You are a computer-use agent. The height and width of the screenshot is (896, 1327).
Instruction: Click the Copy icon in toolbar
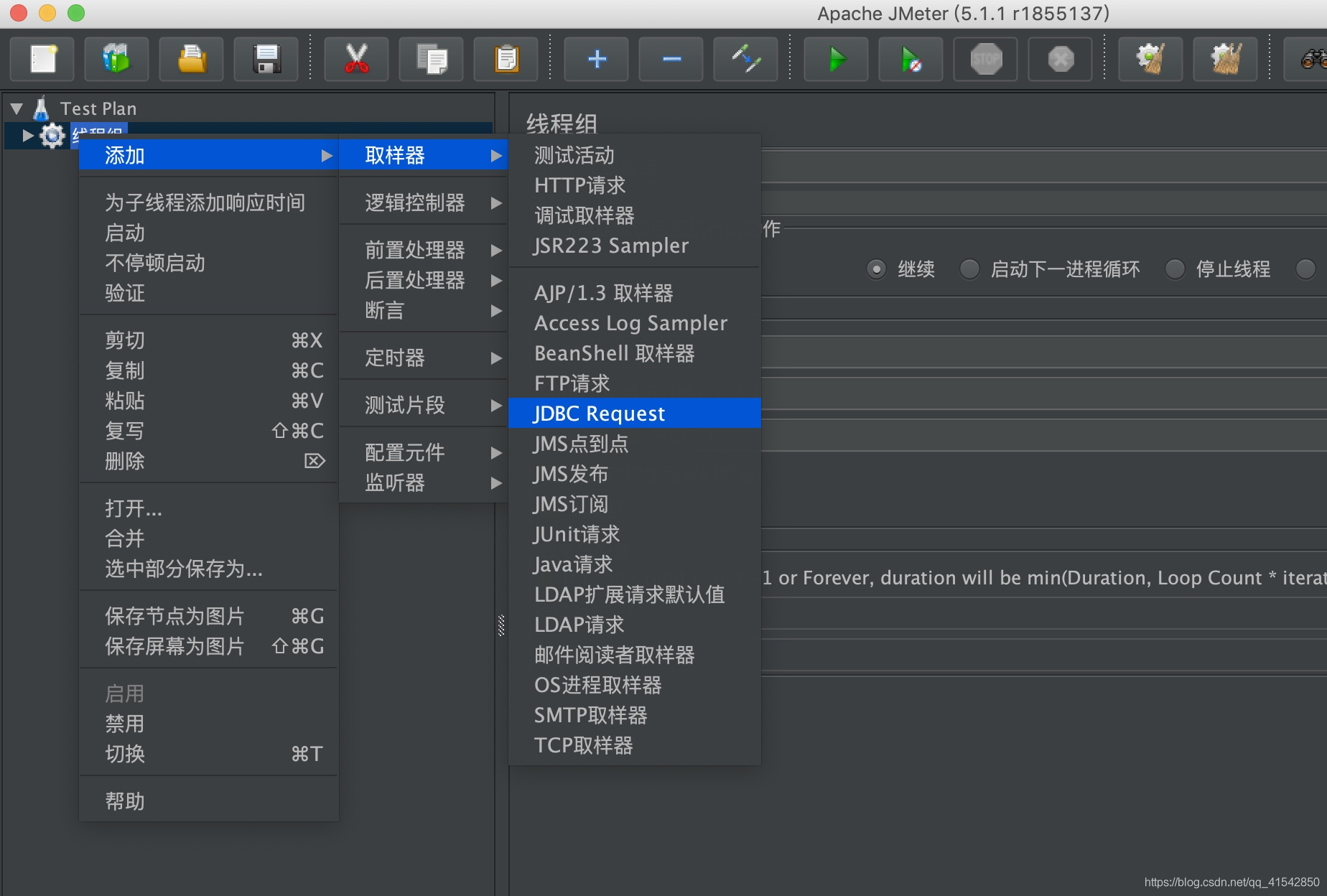pyautogui.click(x=432, y=59)
